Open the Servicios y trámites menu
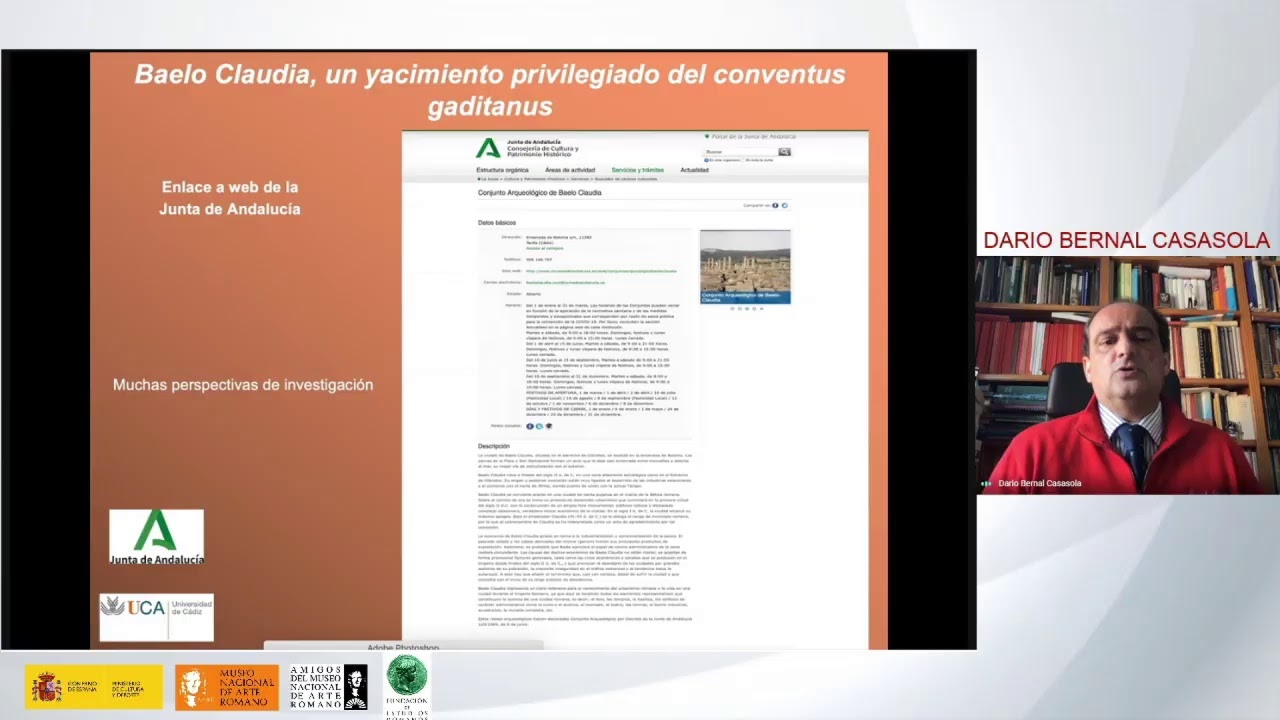Viewport: 1280px width, 720px height. tap(638, 170)
